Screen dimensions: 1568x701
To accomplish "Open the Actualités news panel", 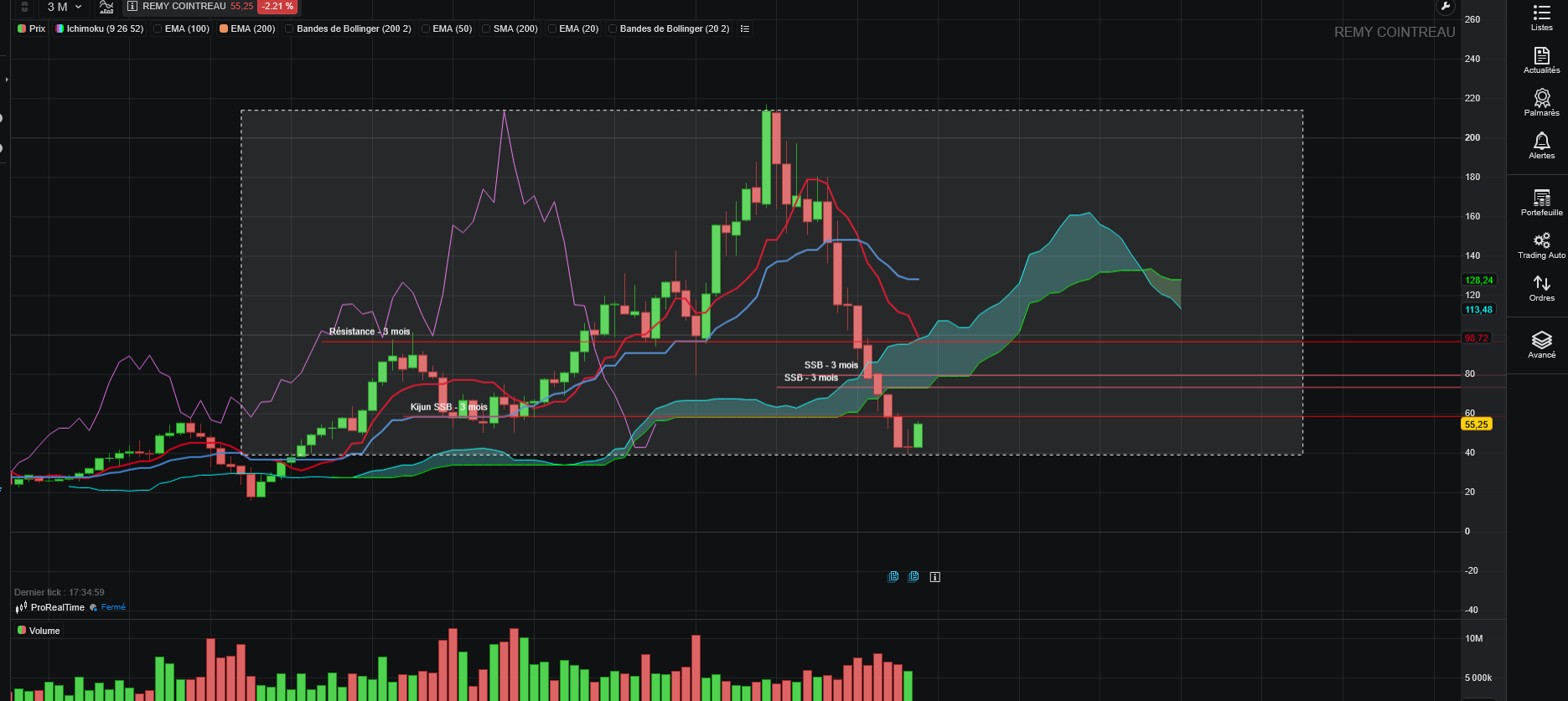I will (1541, 60).
